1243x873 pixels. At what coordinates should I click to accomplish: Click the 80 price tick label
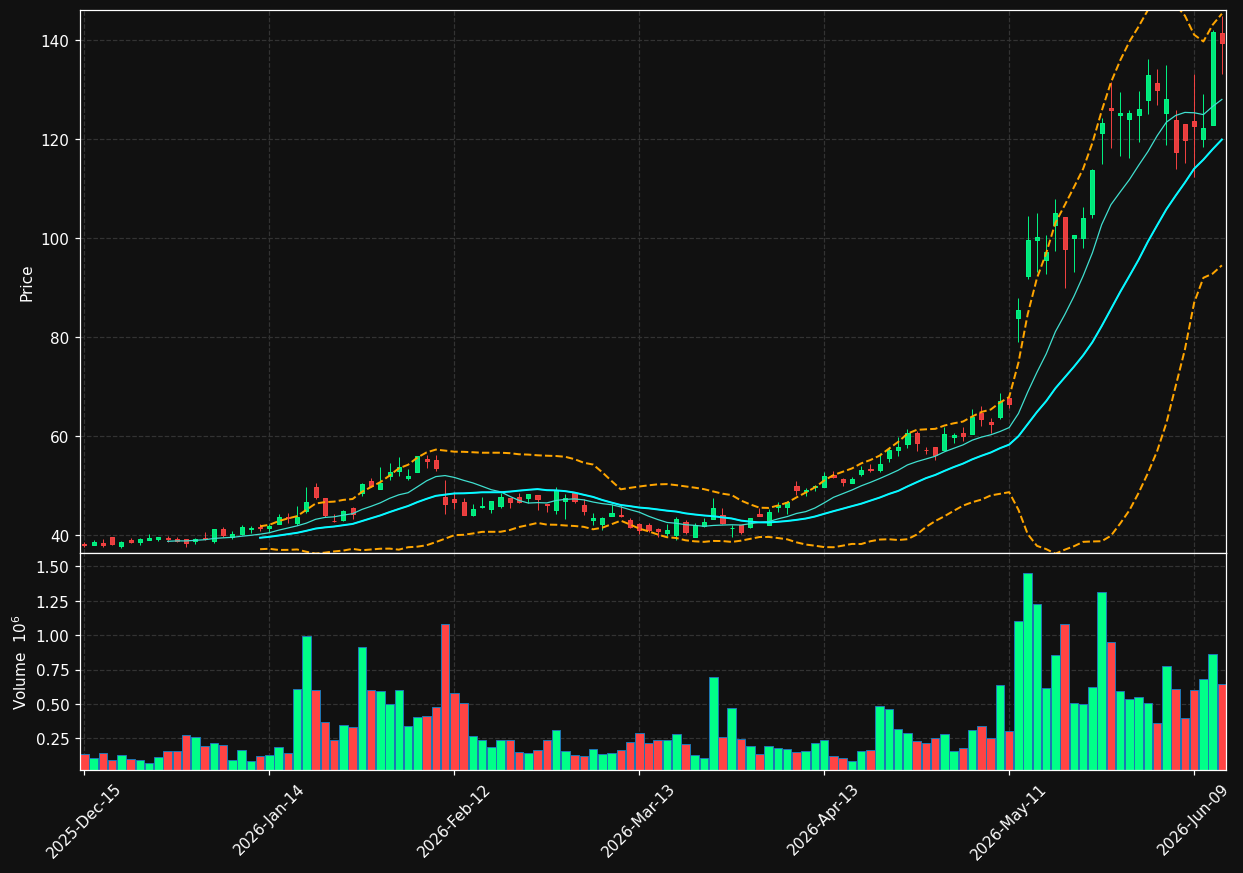[x=60, y=338]
